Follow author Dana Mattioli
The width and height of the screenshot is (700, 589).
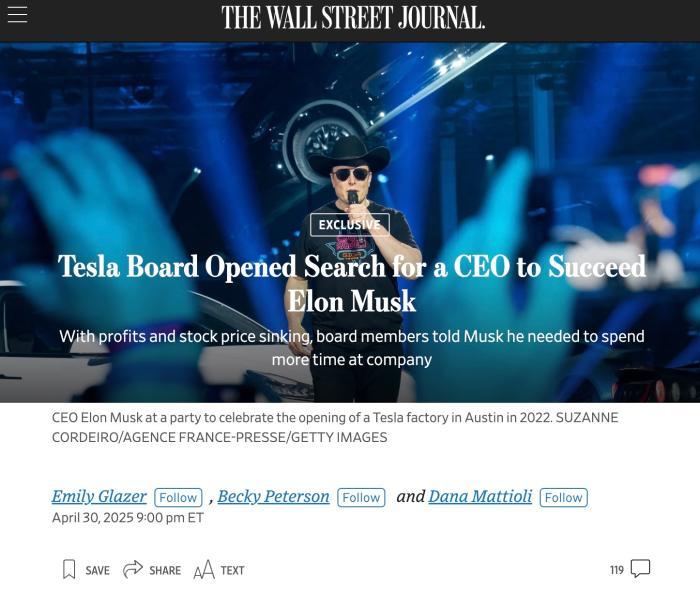pos(563,497)
